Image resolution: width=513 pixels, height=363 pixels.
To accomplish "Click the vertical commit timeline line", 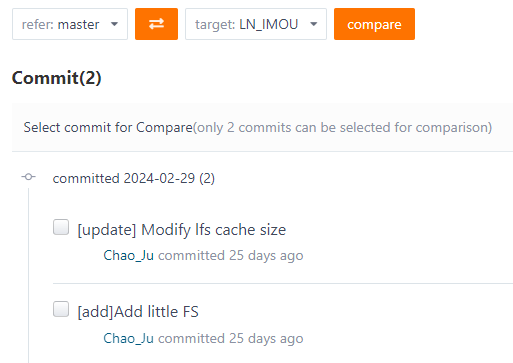I will pos(28,275).
